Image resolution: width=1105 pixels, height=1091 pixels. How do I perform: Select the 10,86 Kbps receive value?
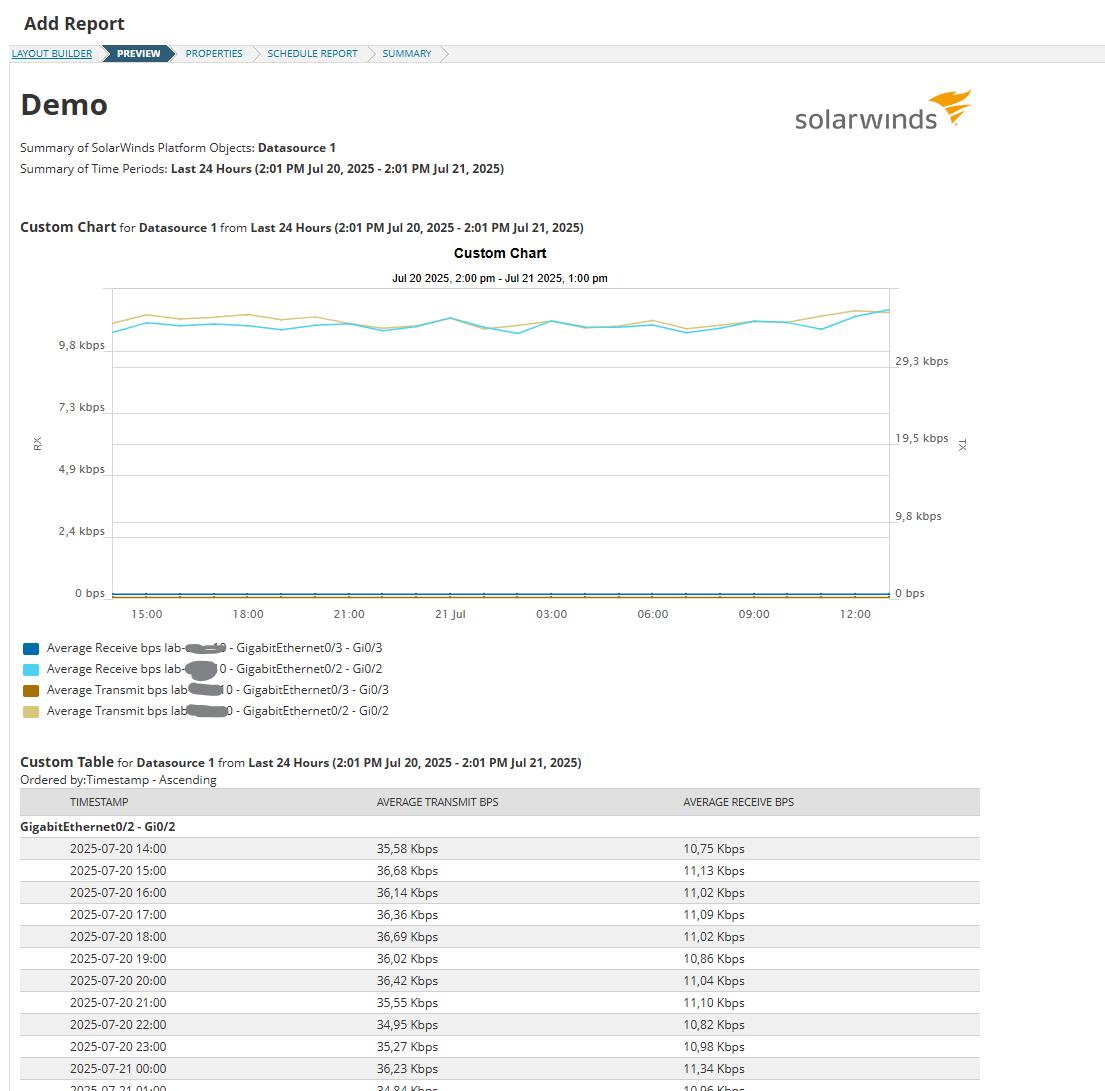(x=713, y=959)
